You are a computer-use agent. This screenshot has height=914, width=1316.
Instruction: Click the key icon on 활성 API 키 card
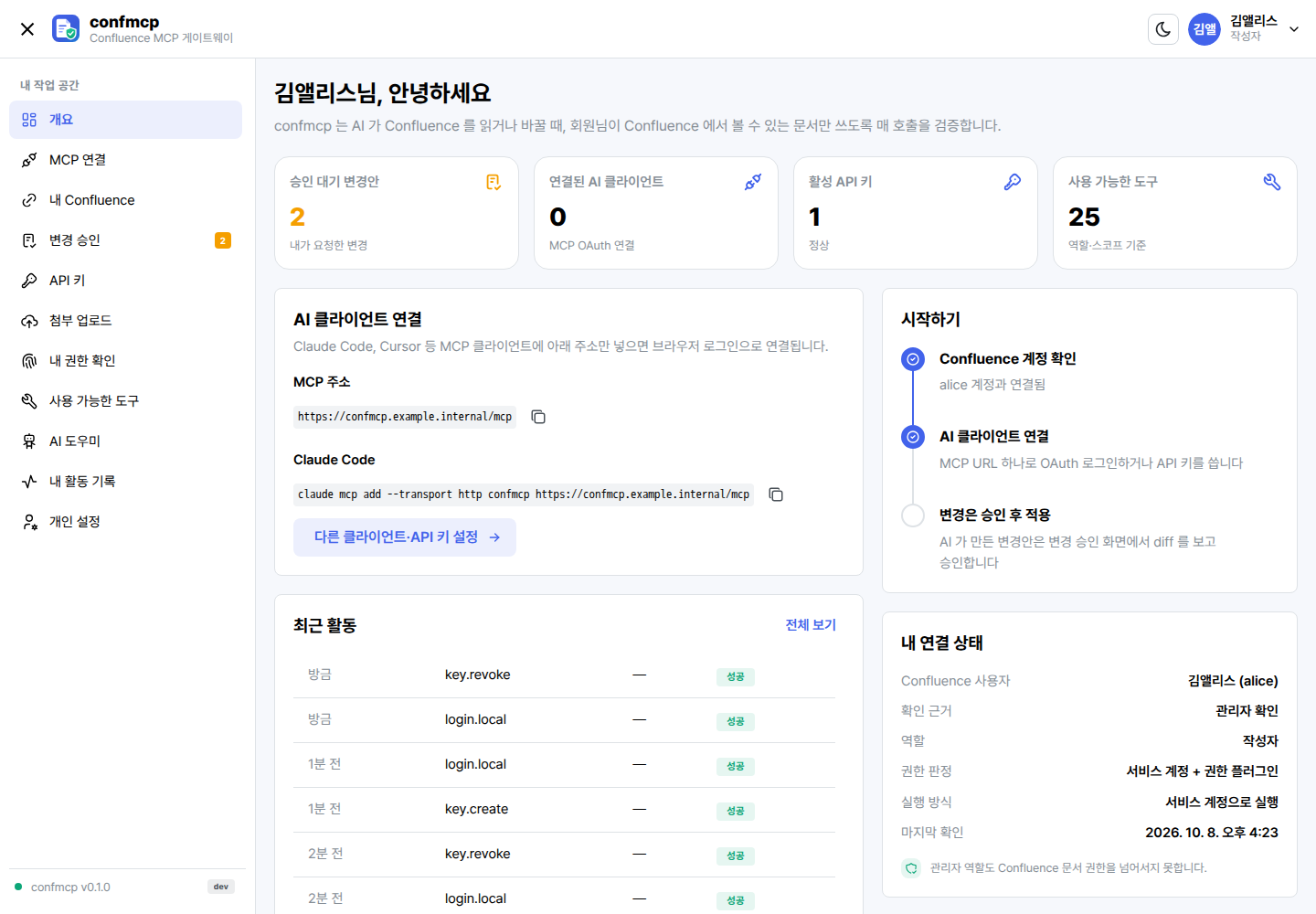click(x=1013, y=182)
